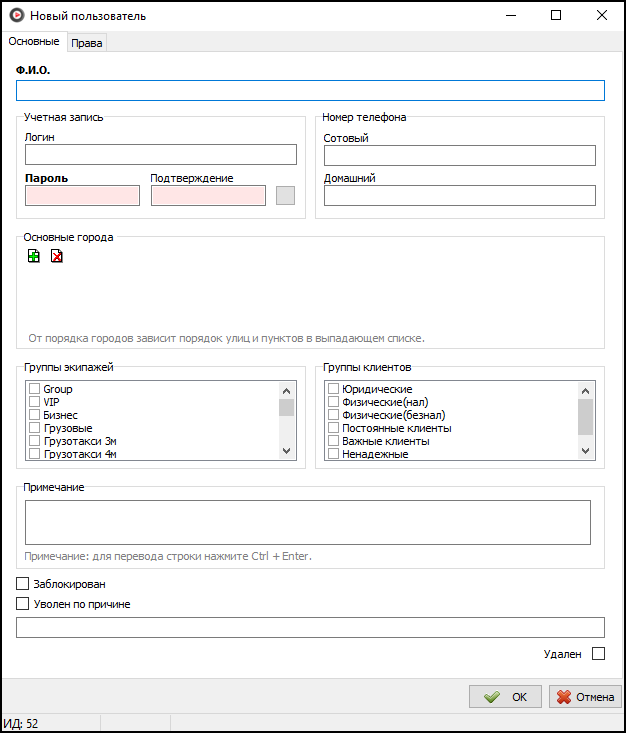This screenshot has height=733, width=626.
Task: Click the Сотовый phone number field
Action: [x=459, y=155]
